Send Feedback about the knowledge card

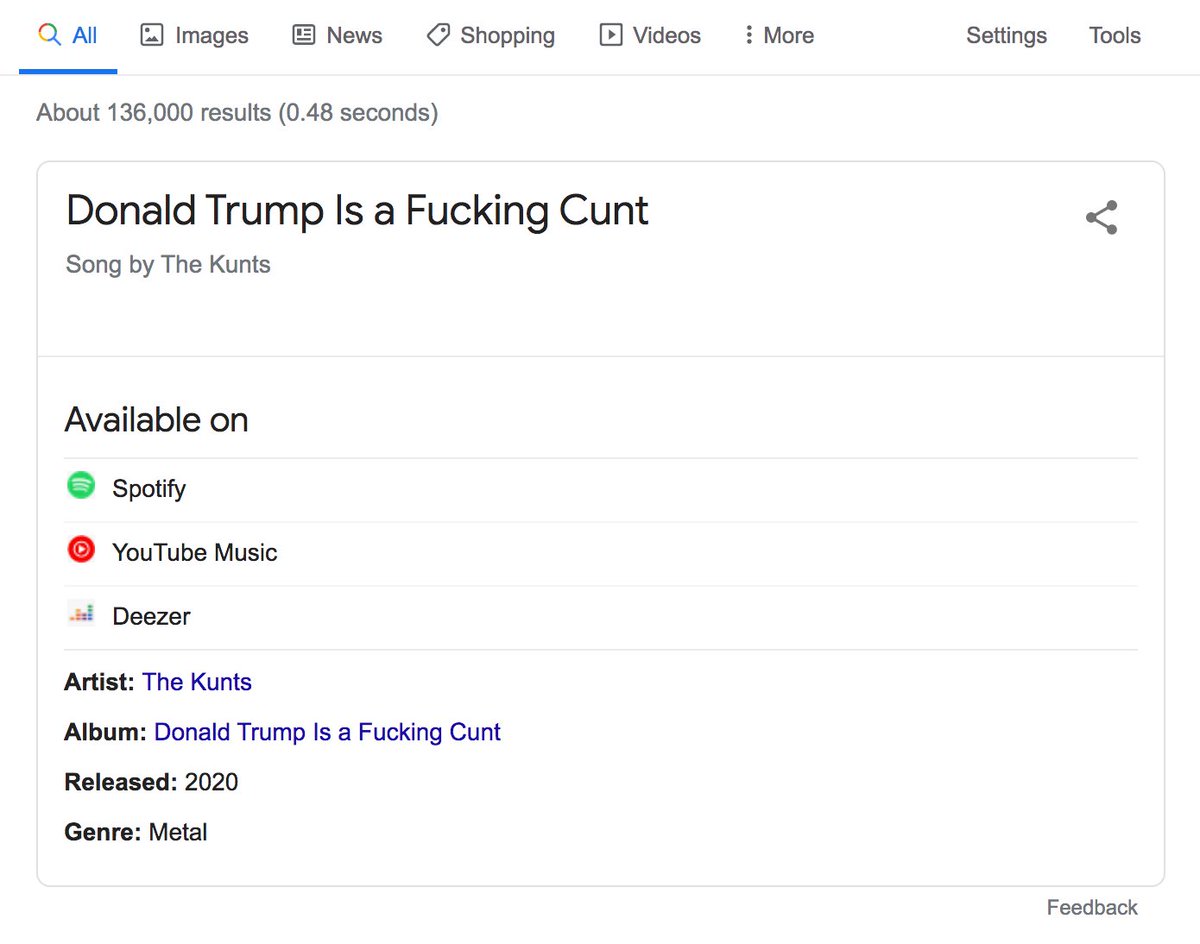[1092, 907]
